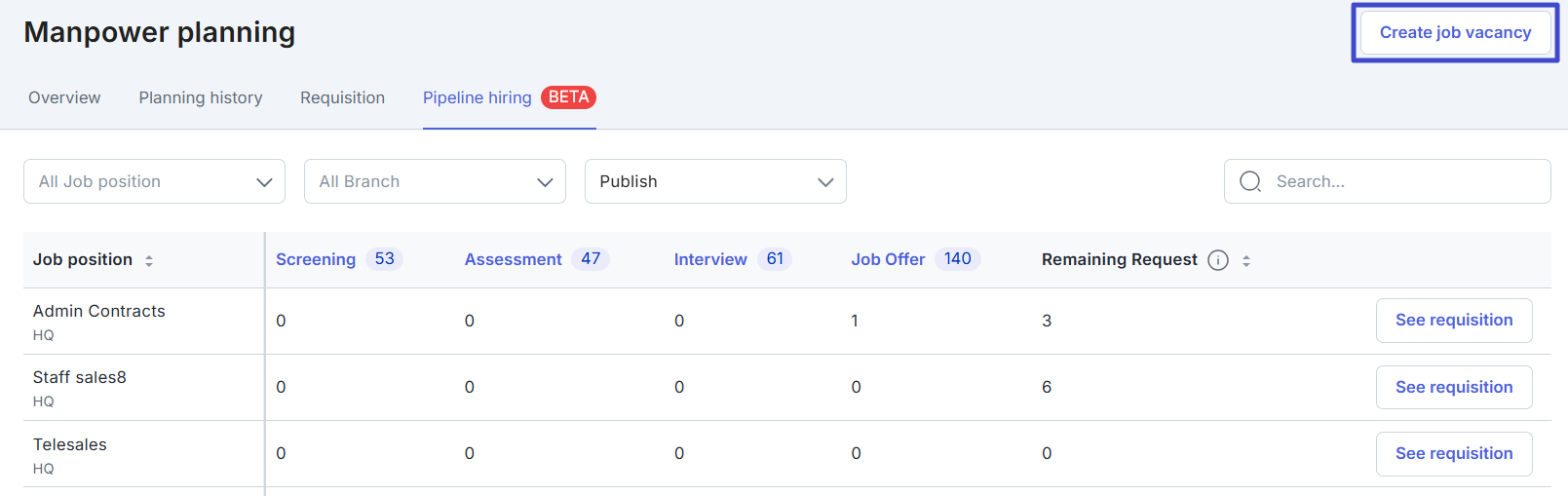See requisition for Staff sales8
Screen dimensions: 1568x496
(1454, 388)
